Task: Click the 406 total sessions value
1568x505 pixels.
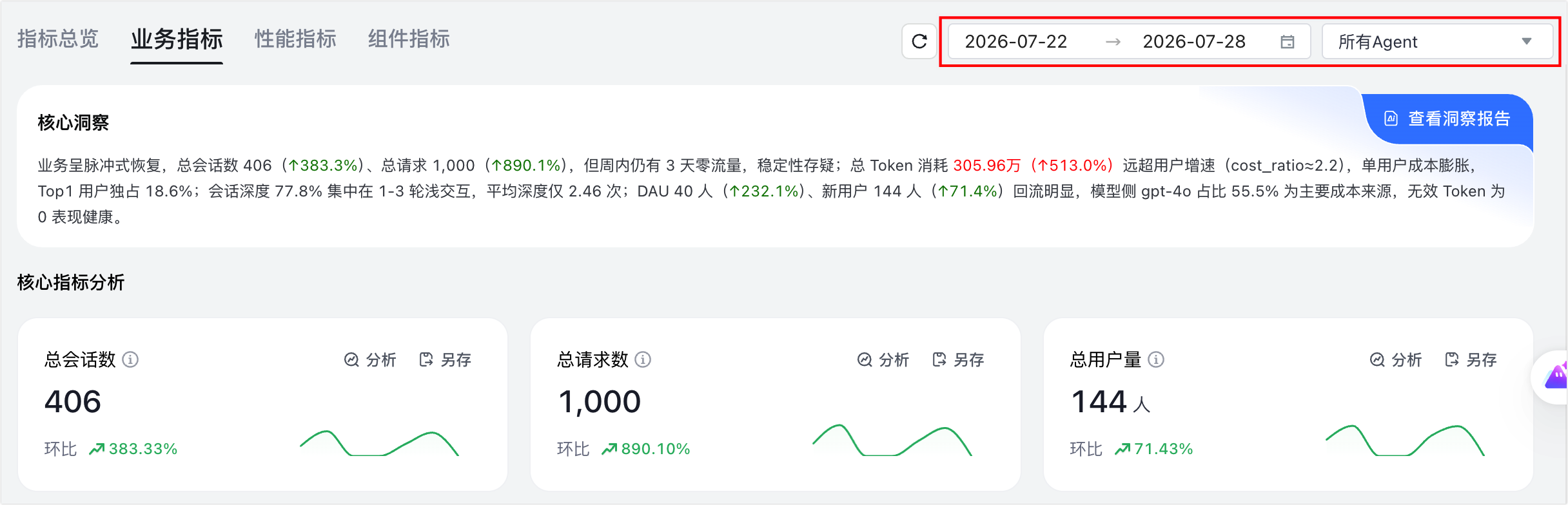Action: coord(73,402)
